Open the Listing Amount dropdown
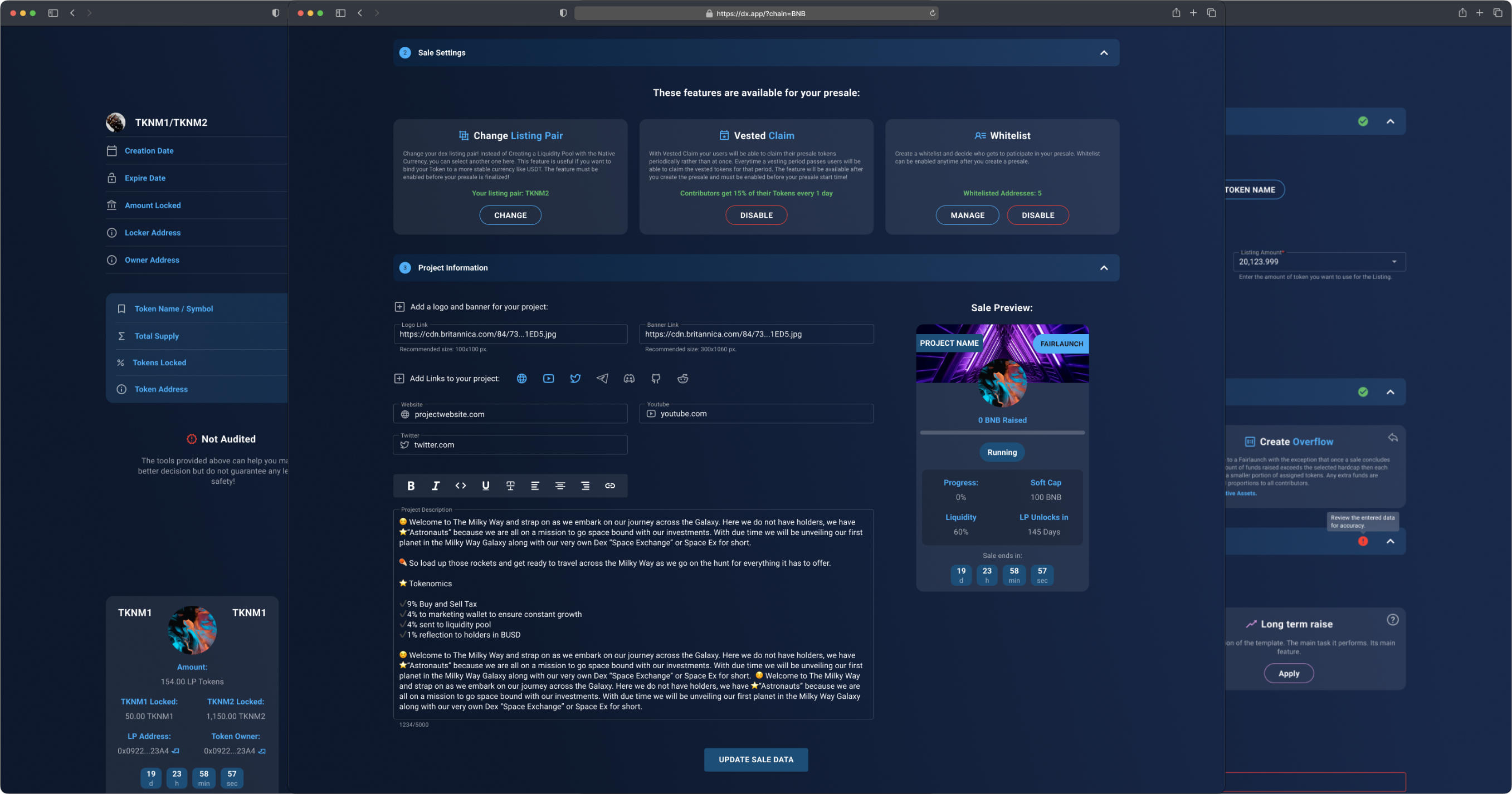Screen dimensions: 1512x794 1393,262
